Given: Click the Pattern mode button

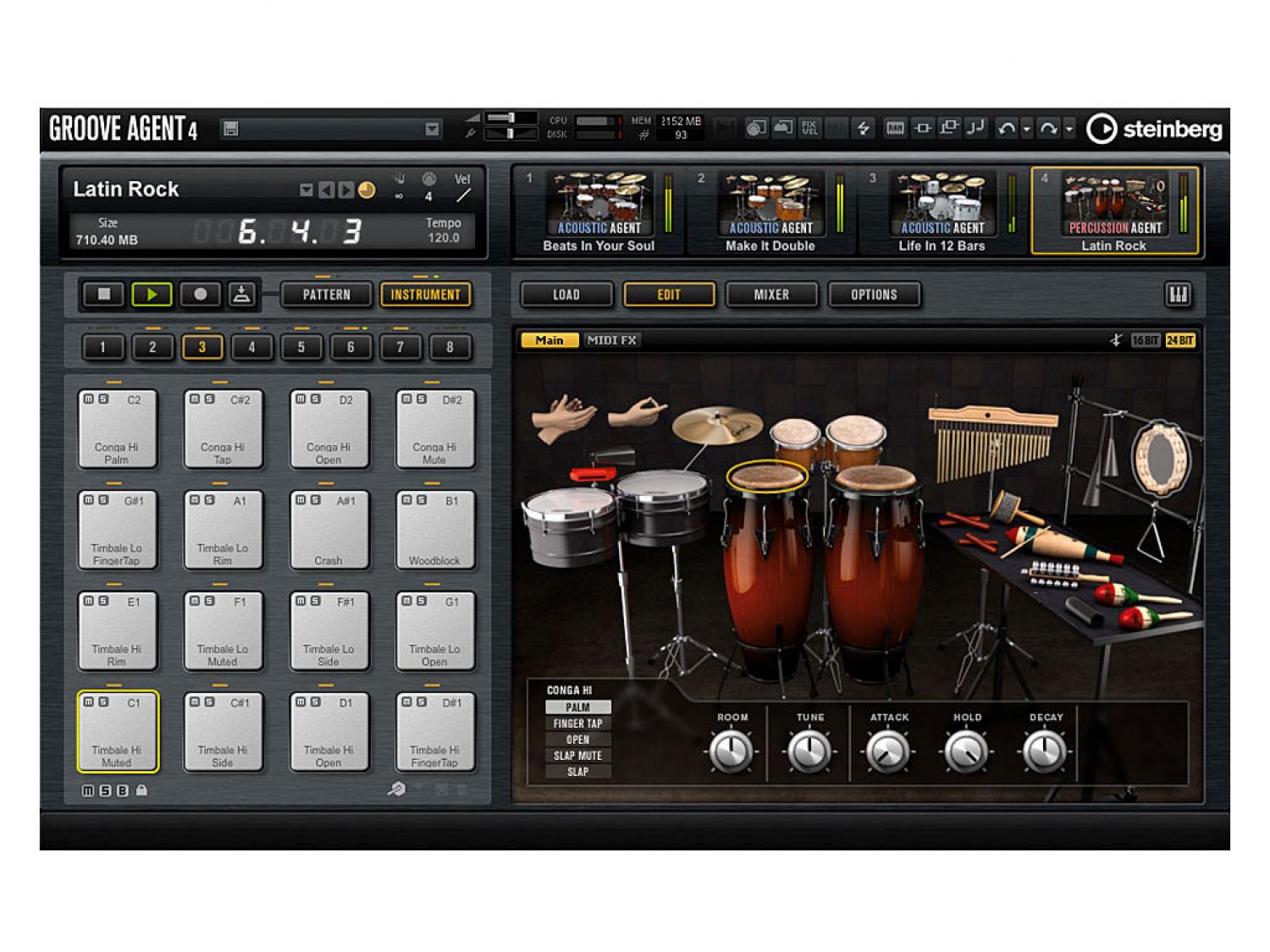Looking at the screenshot, I should click(326, 294).
